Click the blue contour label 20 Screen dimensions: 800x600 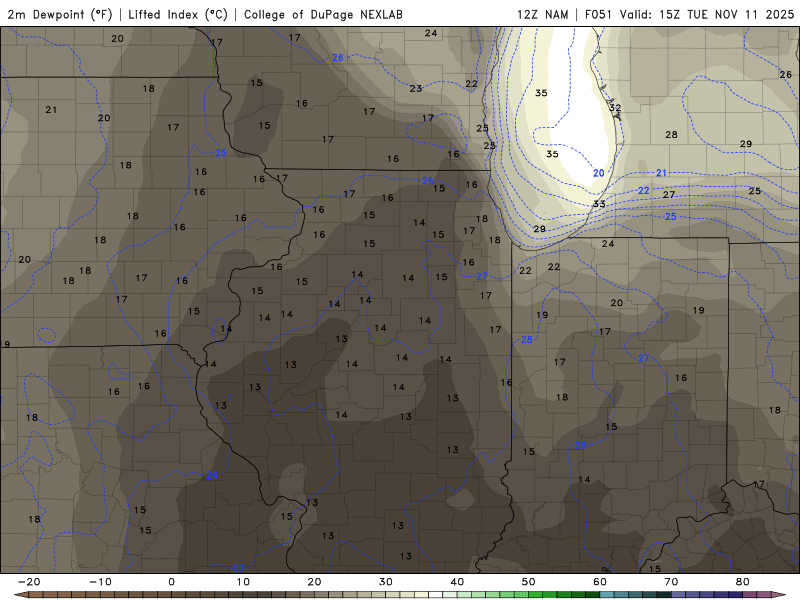(598, 173)
